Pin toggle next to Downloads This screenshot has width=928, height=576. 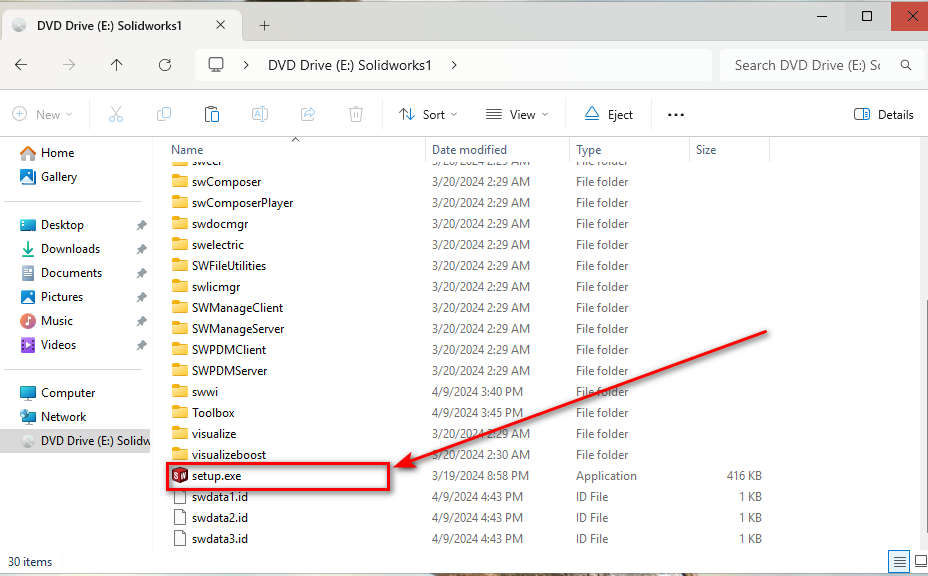tap(141, 249)
